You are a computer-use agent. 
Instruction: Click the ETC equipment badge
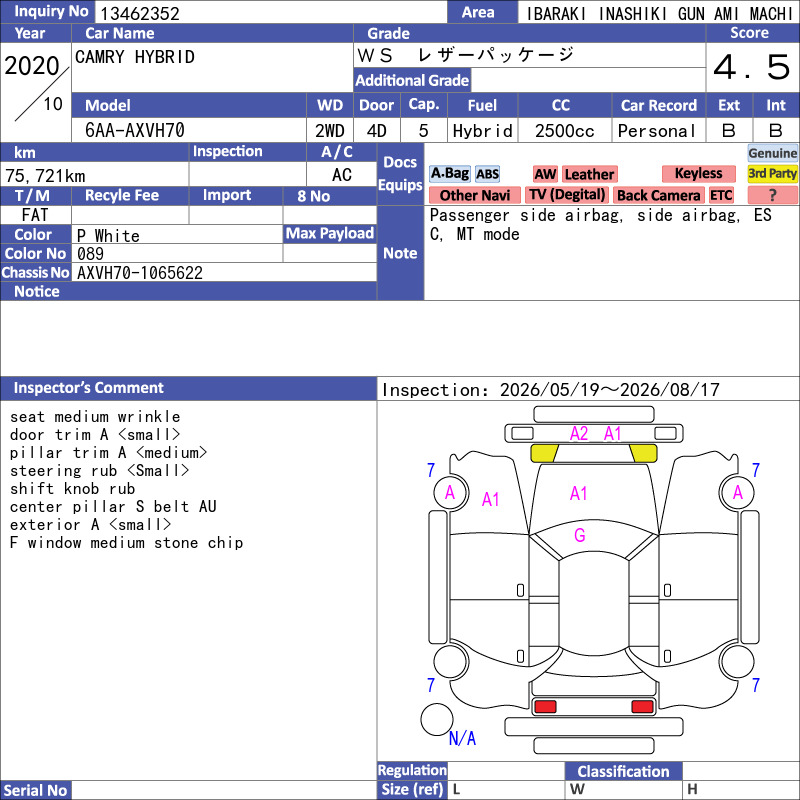point(721,195)
